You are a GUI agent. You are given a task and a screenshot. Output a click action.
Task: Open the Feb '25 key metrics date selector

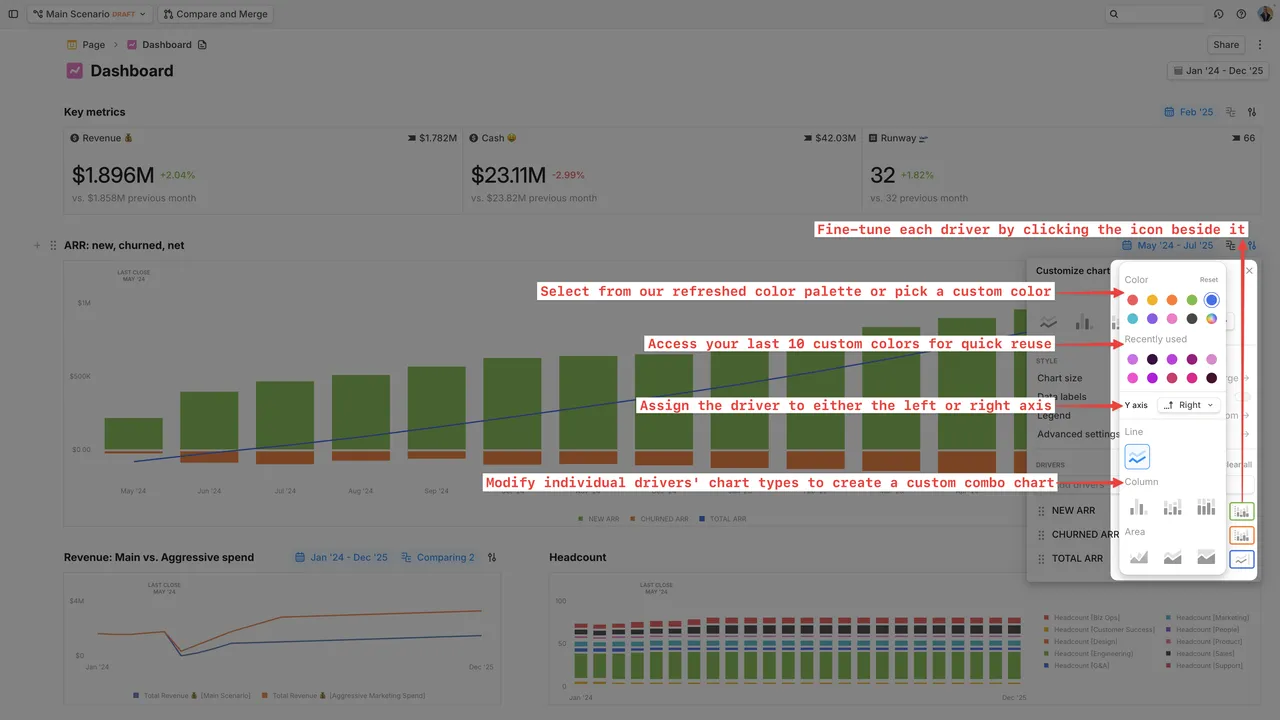pyautogui.click(x=1189, y=112)
